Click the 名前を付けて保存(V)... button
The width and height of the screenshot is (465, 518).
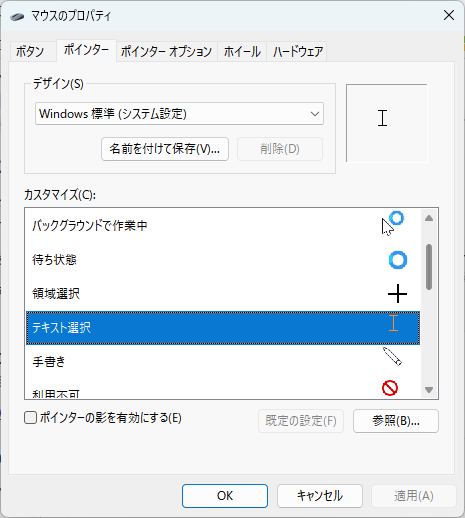click(165, 149)
